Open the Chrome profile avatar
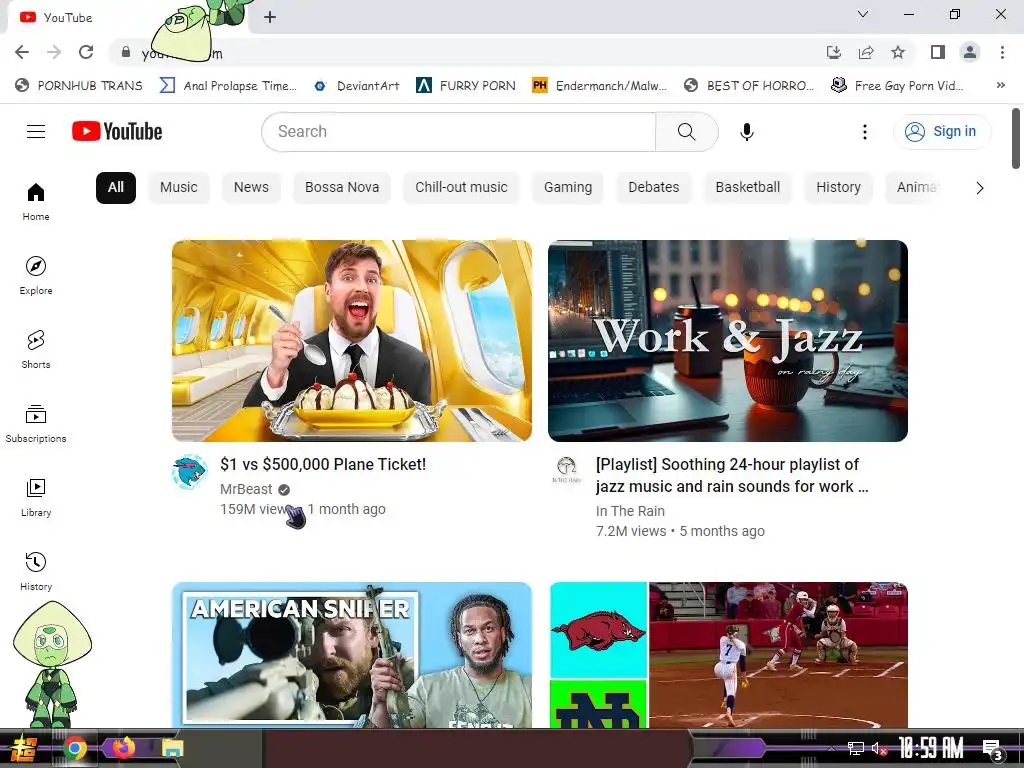Viewport: 1024px width, 768px height. (970, 52)
